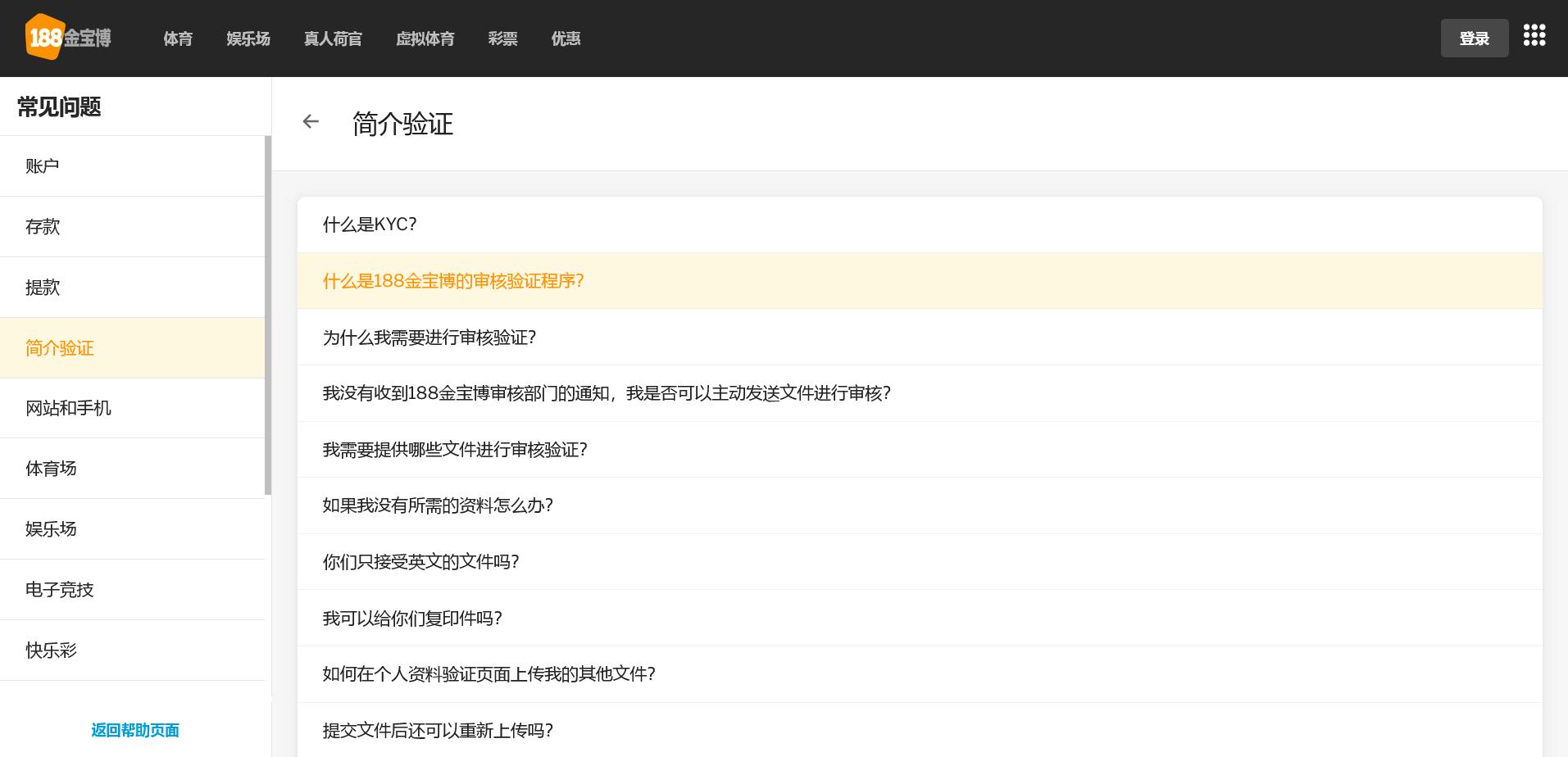The height and width of the screenshot is (757, 1568).
Task: Expand the question 什么是KYC?
Action: pyautogui.click(x=920, y=224)
